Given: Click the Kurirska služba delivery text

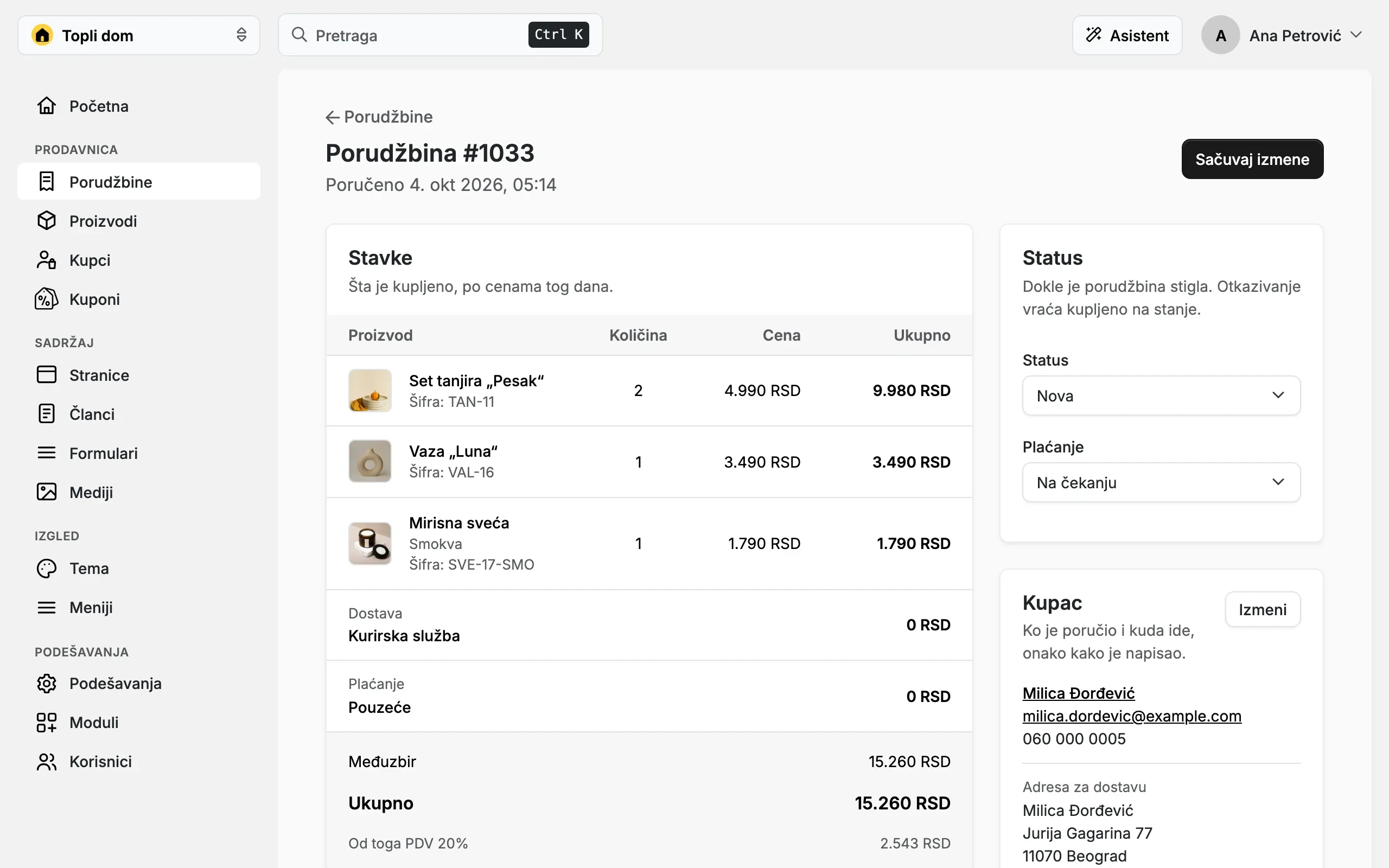Looking at the screenshot, I should [x=404, y=635].
